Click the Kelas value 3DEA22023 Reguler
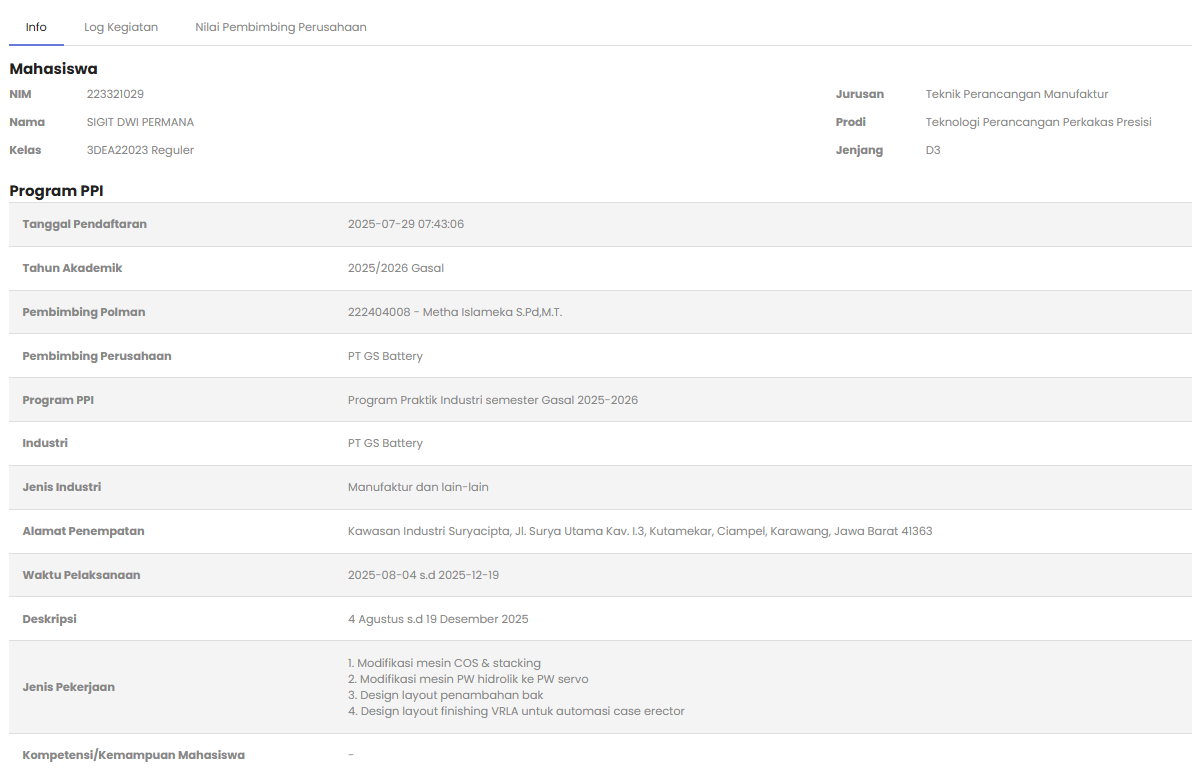This screenshot has height=776, width=1192. pos(140,150)
